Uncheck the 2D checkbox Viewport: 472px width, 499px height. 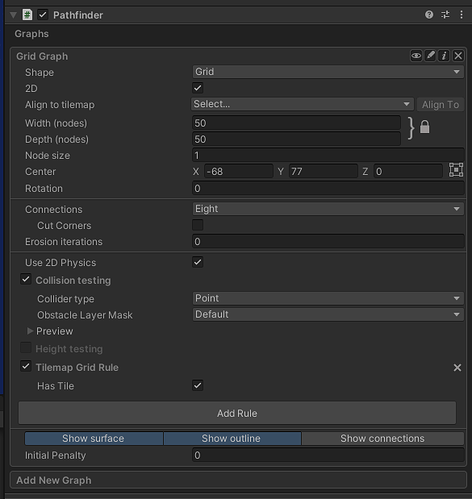(198, 88)
